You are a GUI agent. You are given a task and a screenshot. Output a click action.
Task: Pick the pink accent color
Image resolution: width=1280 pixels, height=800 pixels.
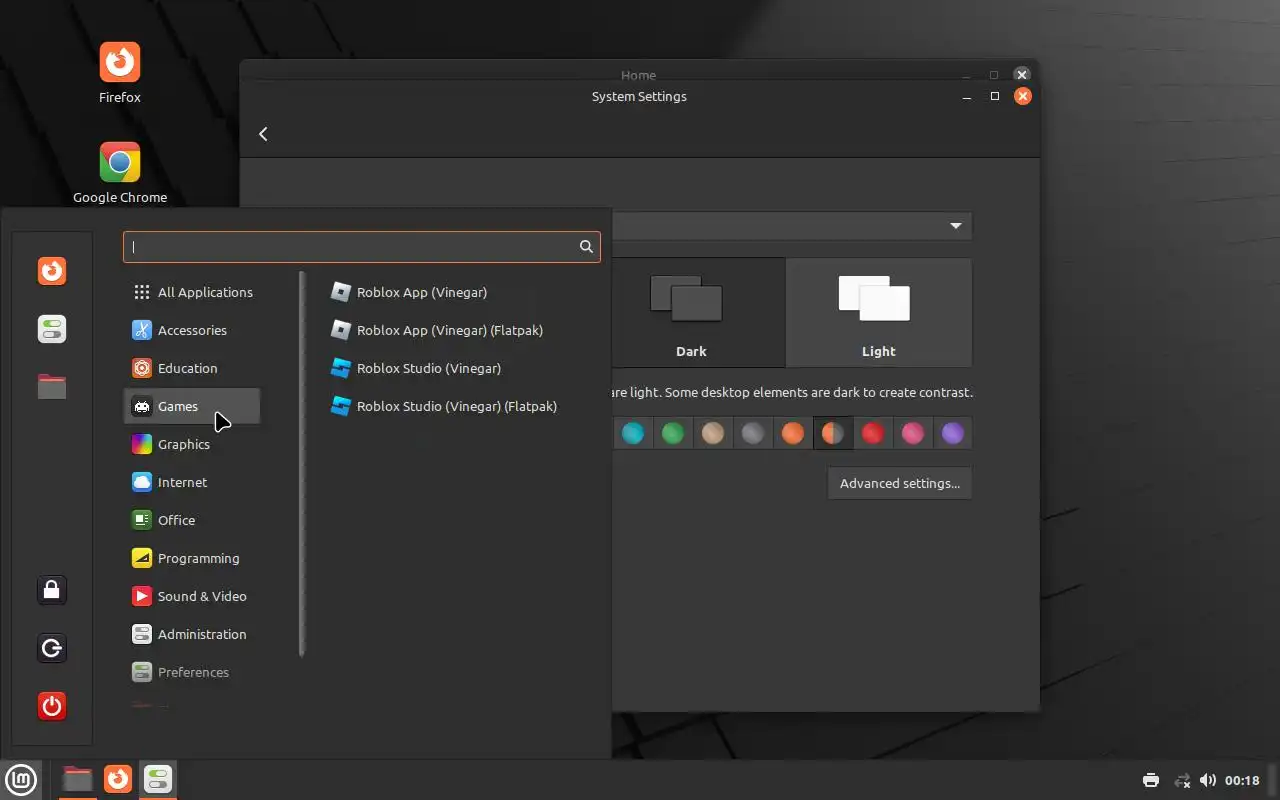913,433
